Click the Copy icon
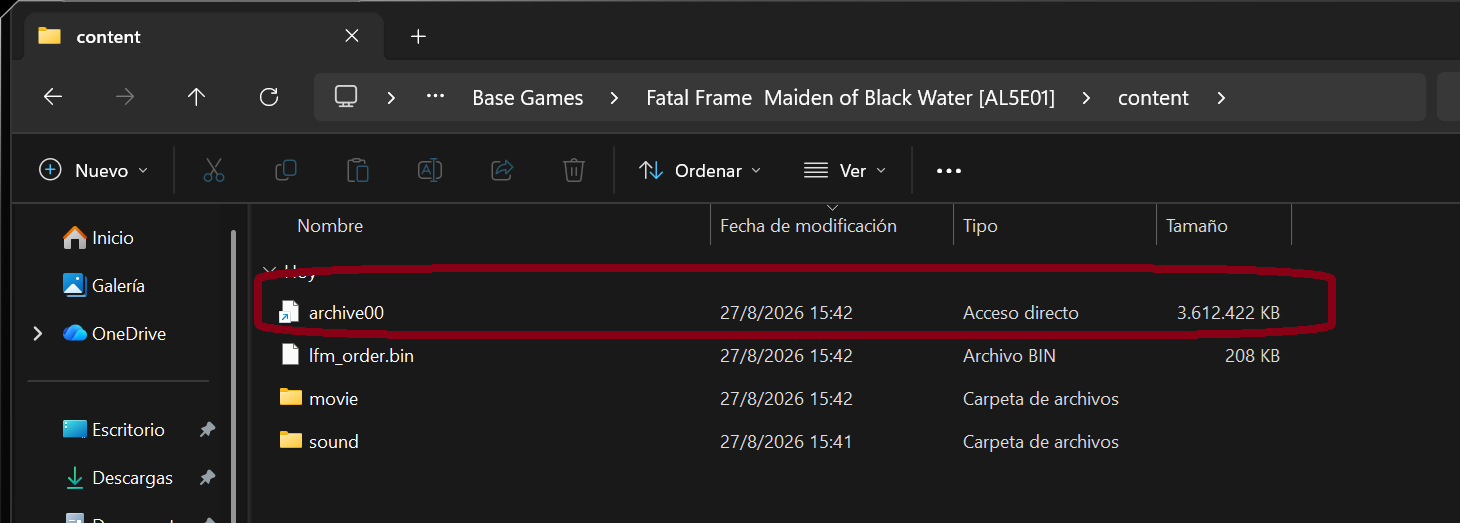The image size is (1460, 523). pyautogui.click(x=285, y=170)
